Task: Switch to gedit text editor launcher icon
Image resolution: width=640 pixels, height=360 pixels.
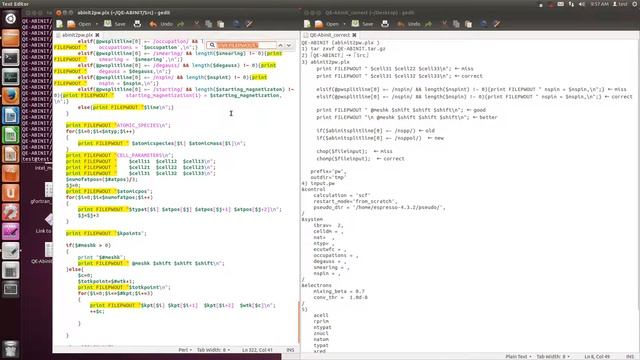Action: pos(10,251)
